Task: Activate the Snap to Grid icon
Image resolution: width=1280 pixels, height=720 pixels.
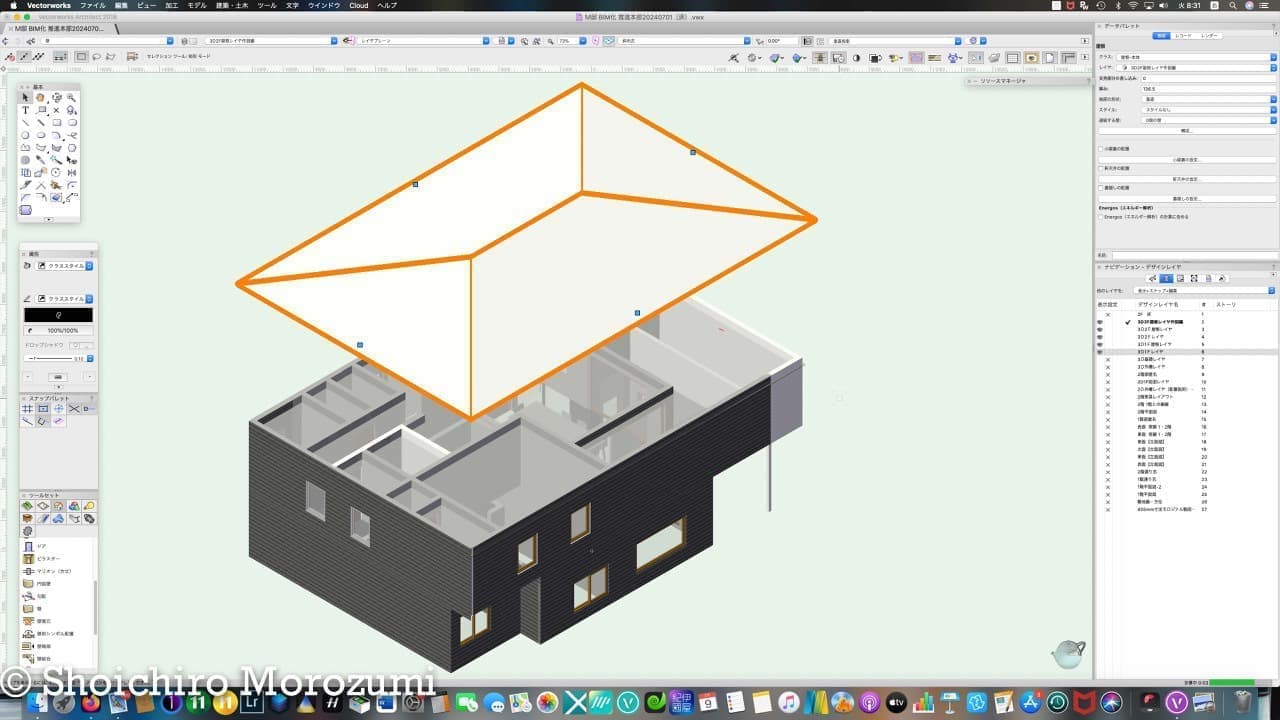Action: coord(27,409)
